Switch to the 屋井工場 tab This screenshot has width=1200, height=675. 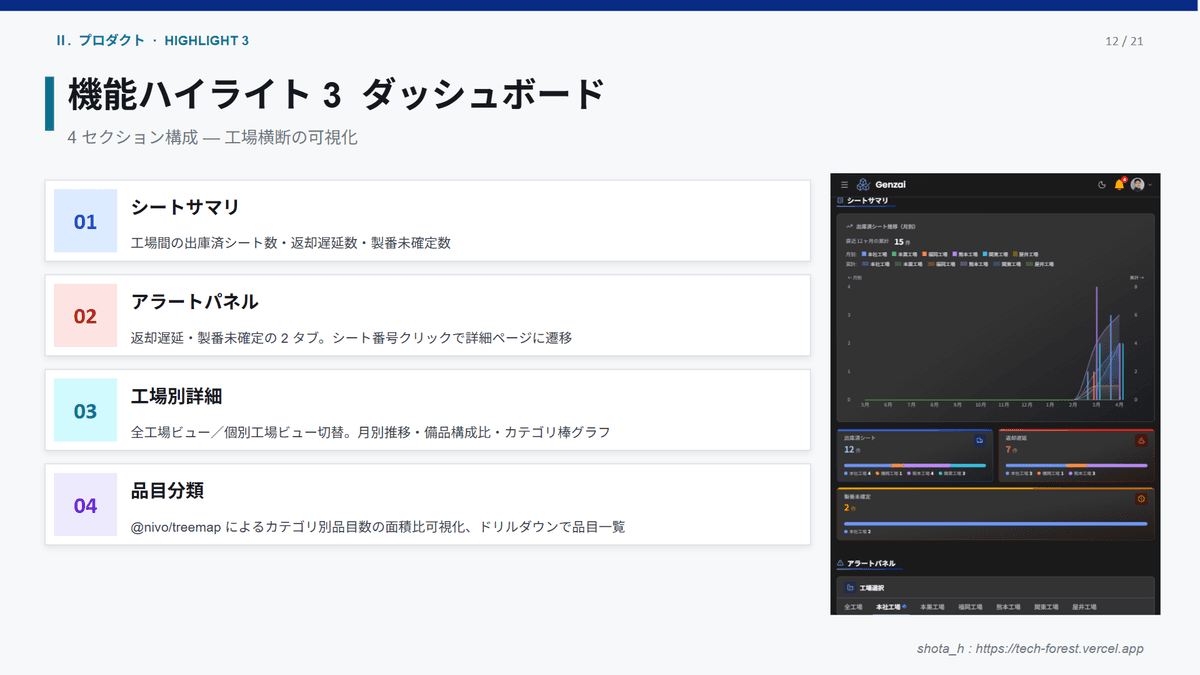1084,607
